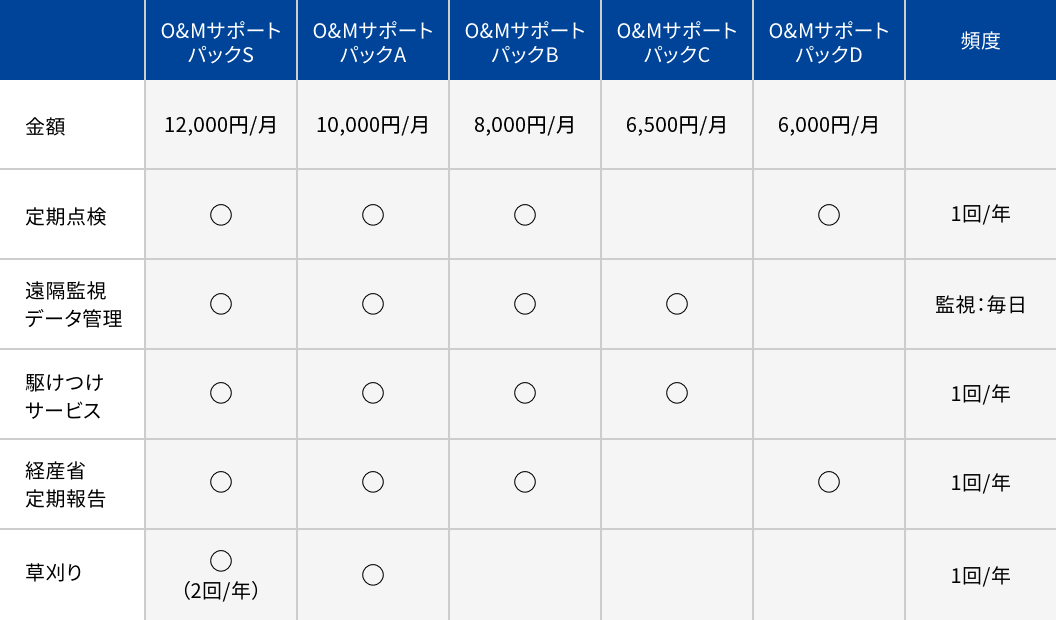1056x620 pixels.
Task: Click the 頻度 column header
Action: pos(980,41)
